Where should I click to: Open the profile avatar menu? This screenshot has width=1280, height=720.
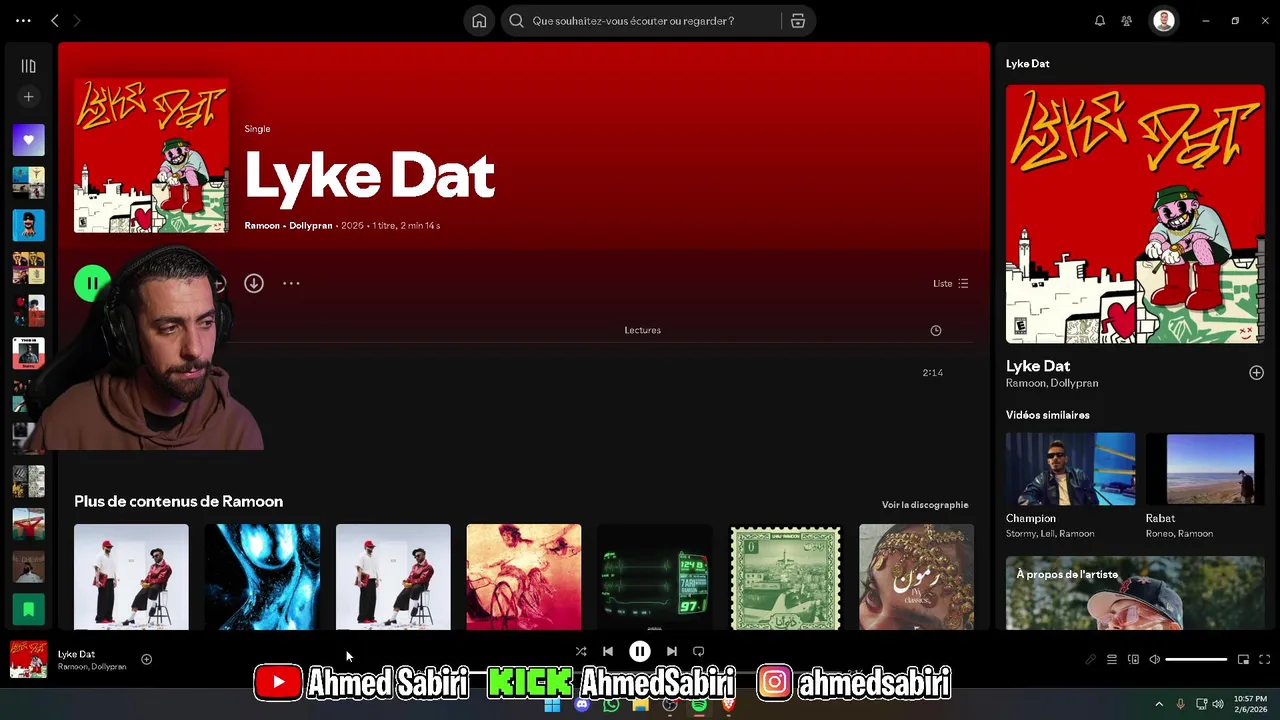point(1163,21)
